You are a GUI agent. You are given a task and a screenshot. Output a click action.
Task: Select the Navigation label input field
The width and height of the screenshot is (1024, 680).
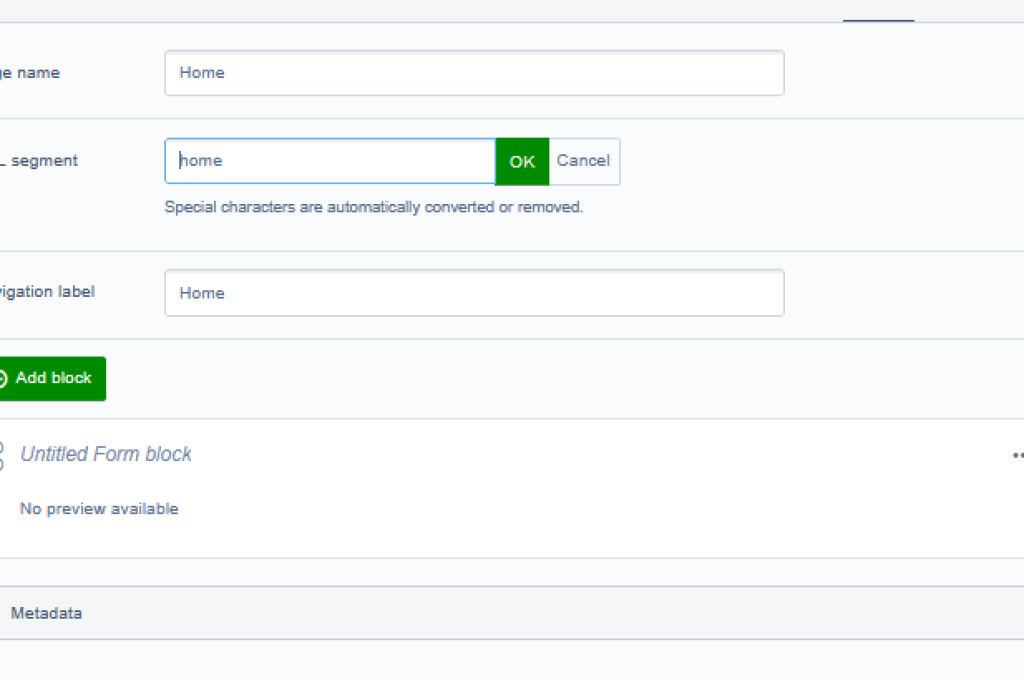[474, 293]
